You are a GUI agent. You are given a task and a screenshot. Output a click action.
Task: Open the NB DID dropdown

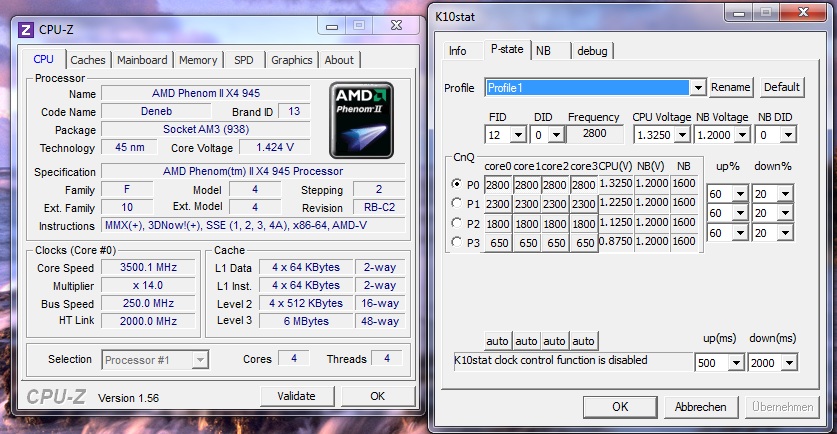(788, 135)
